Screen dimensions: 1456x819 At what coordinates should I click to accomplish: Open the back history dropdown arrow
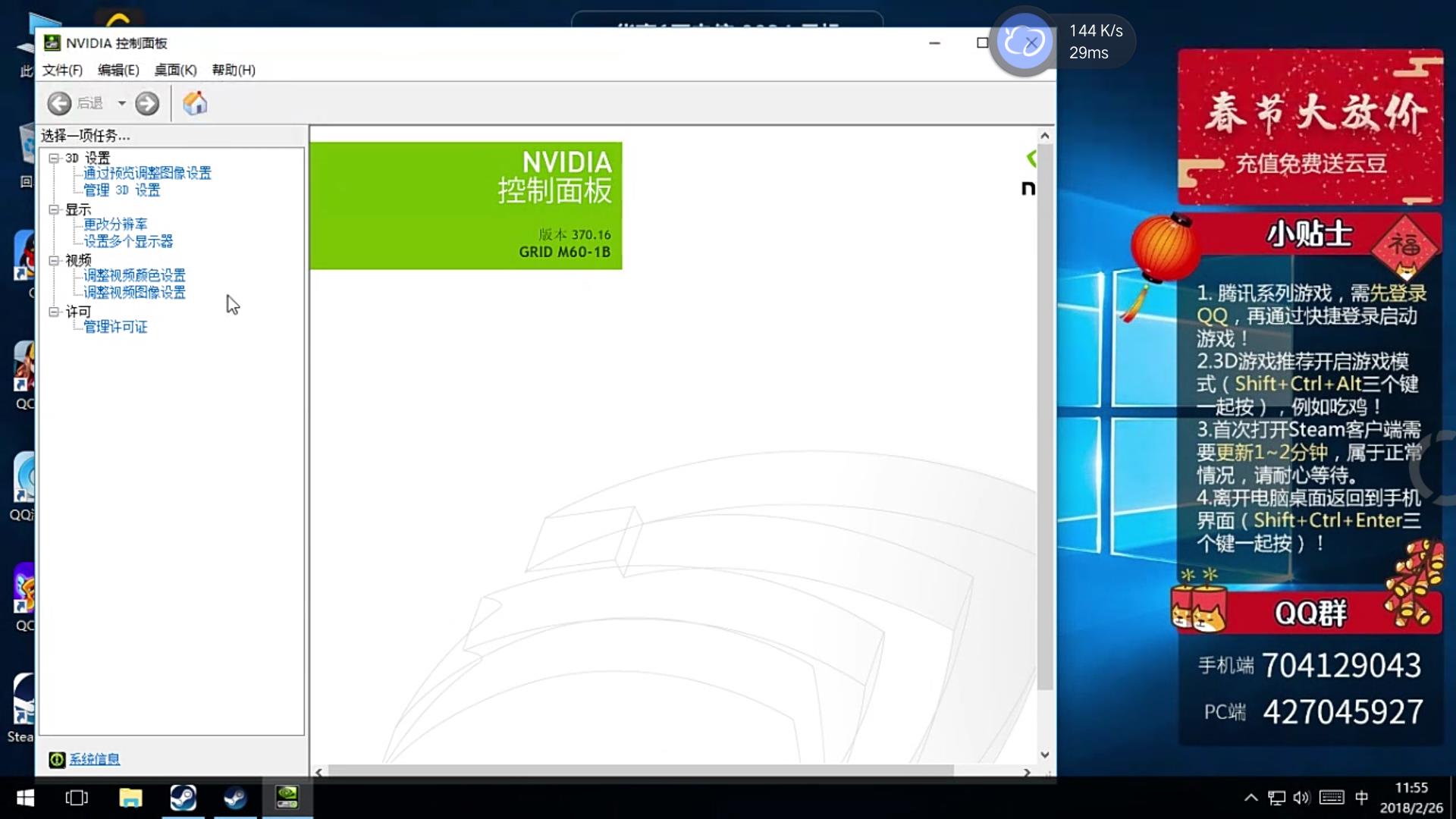(x=121, y=103)
